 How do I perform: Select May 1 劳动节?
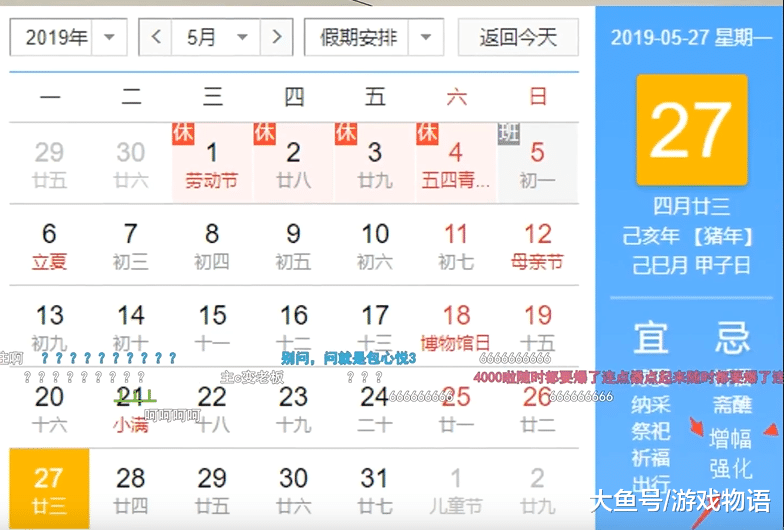(x=212, y=163)
